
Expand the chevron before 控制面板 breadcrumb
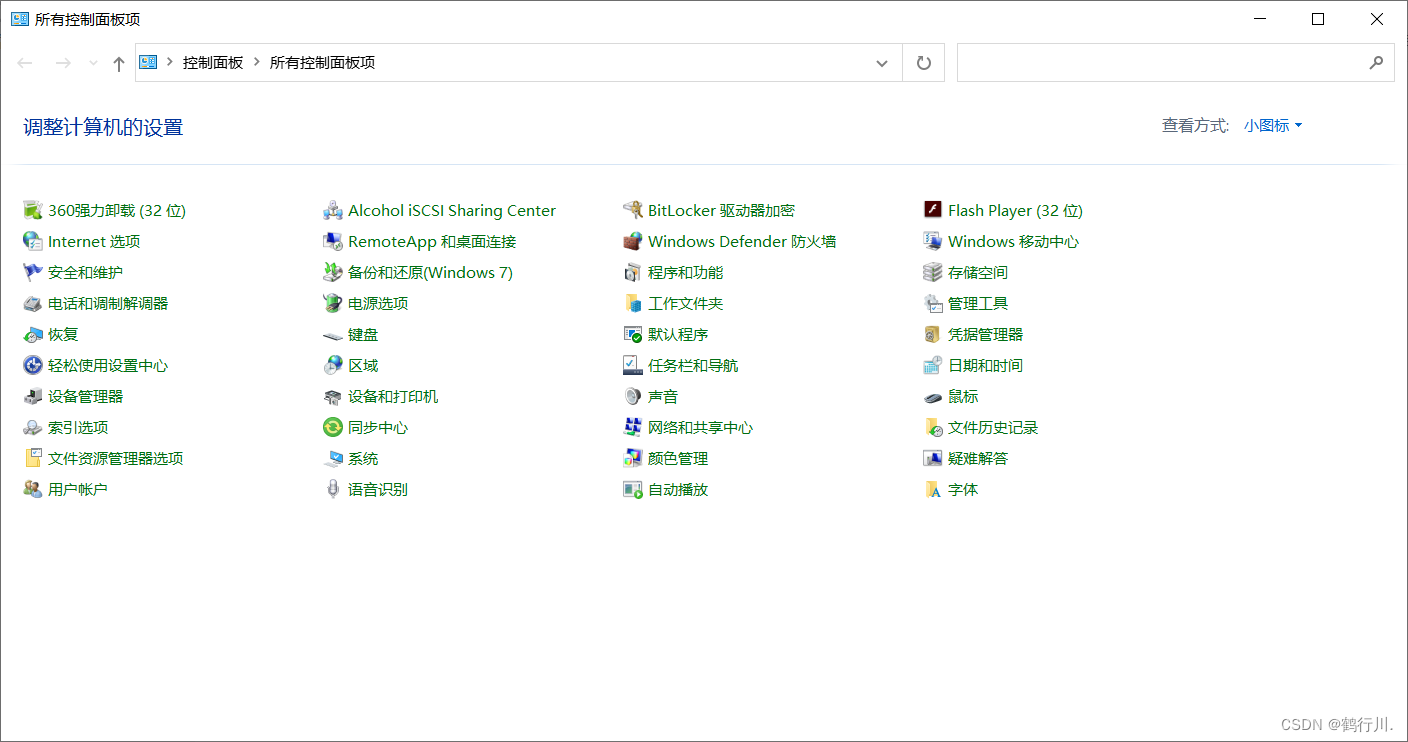170,62
